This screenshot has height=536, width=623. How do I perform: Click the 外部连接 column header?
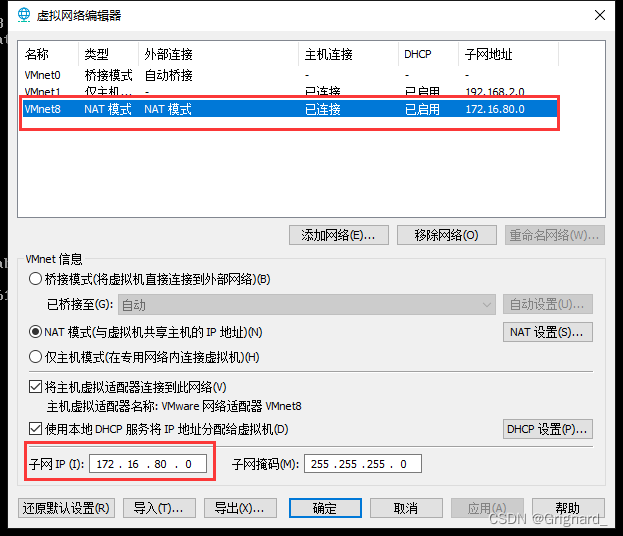tap(219, 54)
